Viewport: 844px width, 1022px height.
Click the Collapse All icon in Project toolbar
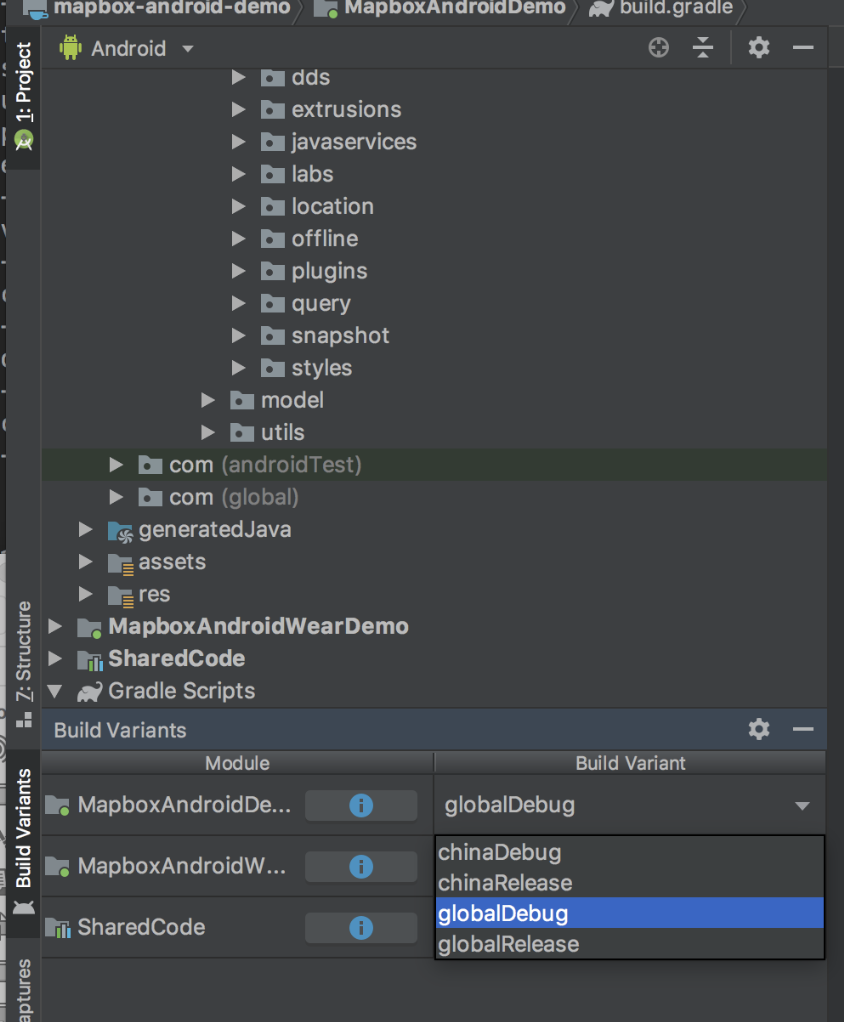(703, 47)
